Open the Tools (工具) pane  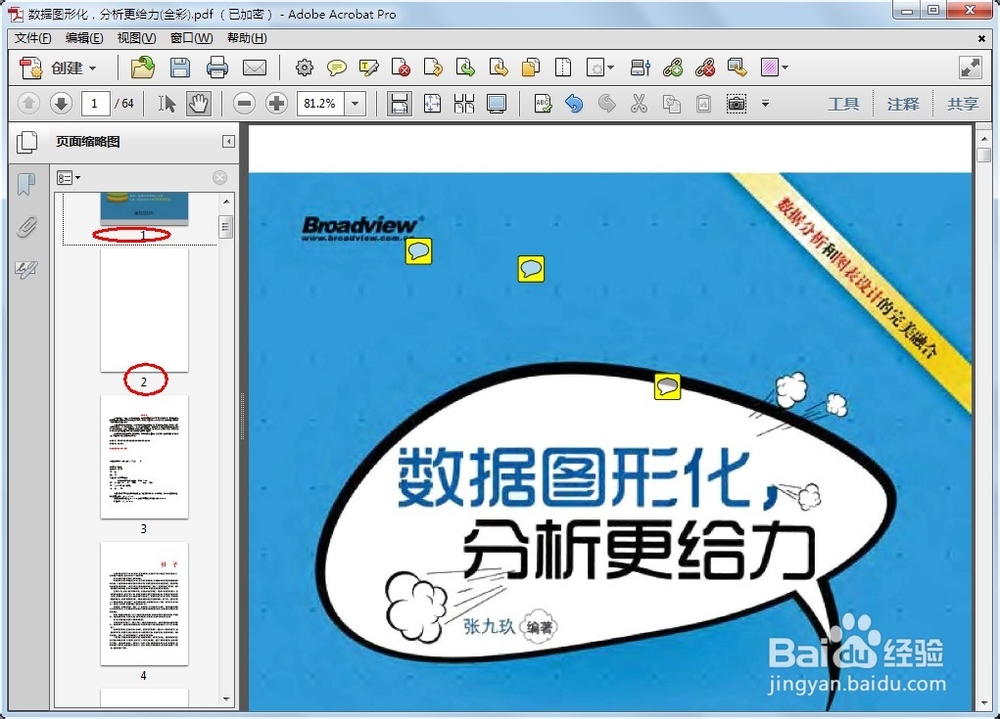pyautogui.click(x=843, y=103)
